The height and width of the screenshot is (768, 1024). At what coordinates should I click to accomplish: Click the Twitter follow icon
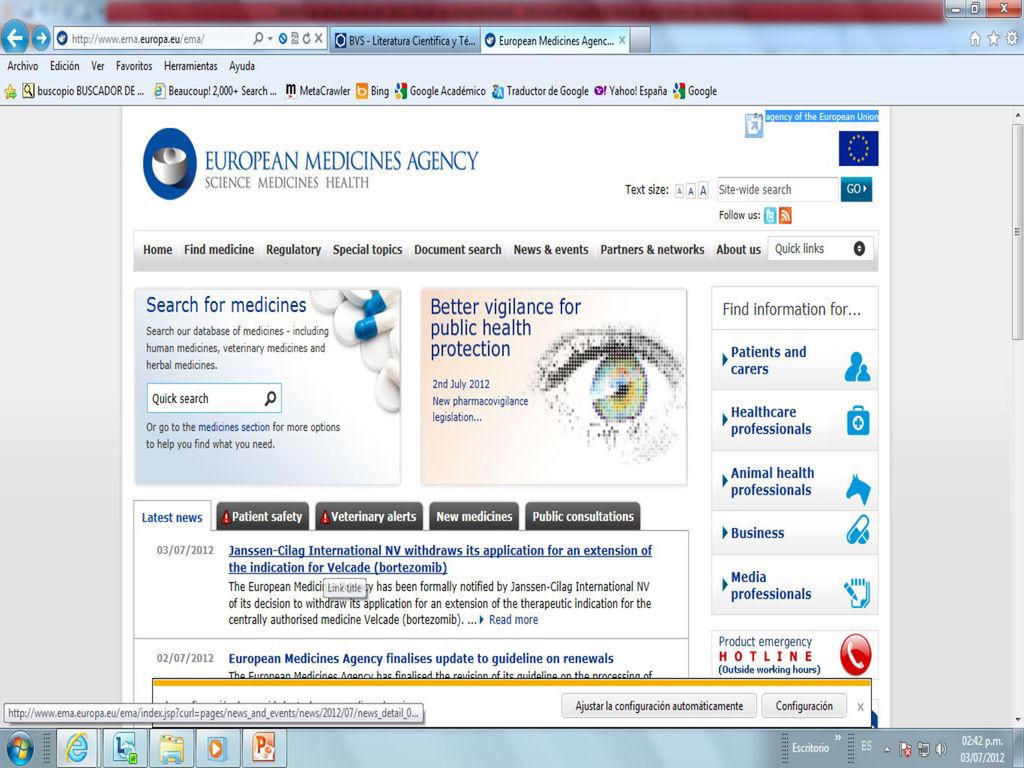pos(771,216)
